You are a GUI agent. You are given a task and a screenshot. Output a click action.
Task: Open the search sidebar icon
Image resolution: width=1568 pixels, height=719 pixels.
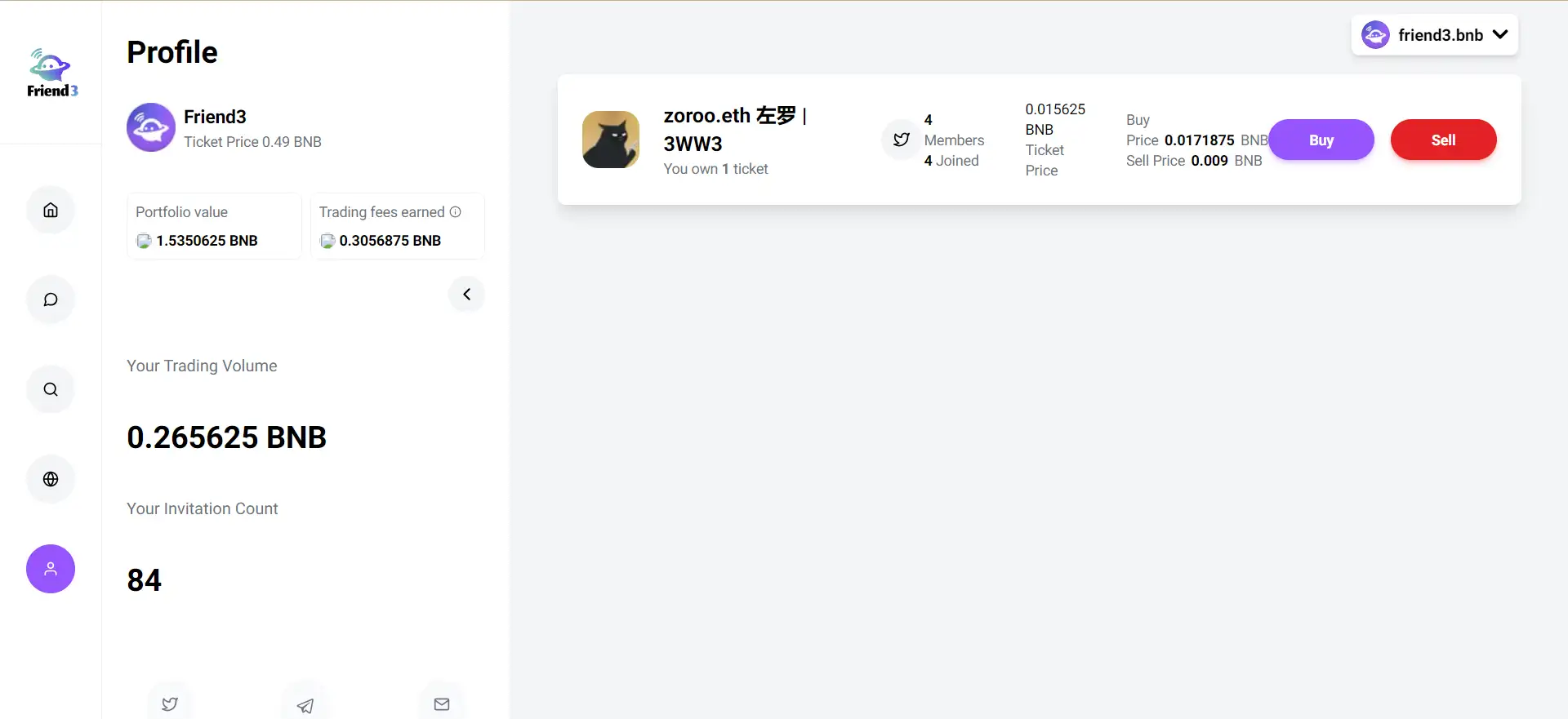[51, 389]
